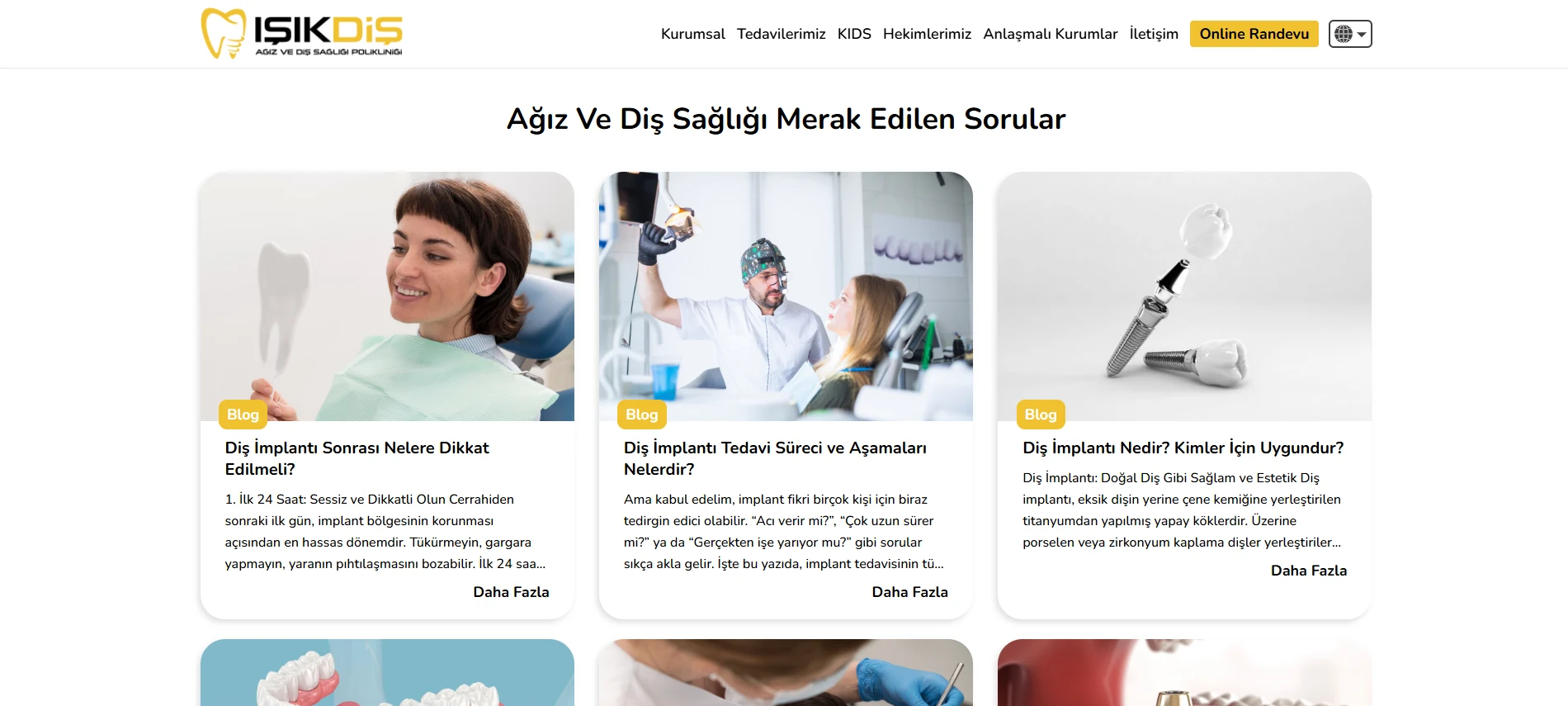Open the dentist examining patient thumbnail
1568x706 pixels.
tap(786, 296)
